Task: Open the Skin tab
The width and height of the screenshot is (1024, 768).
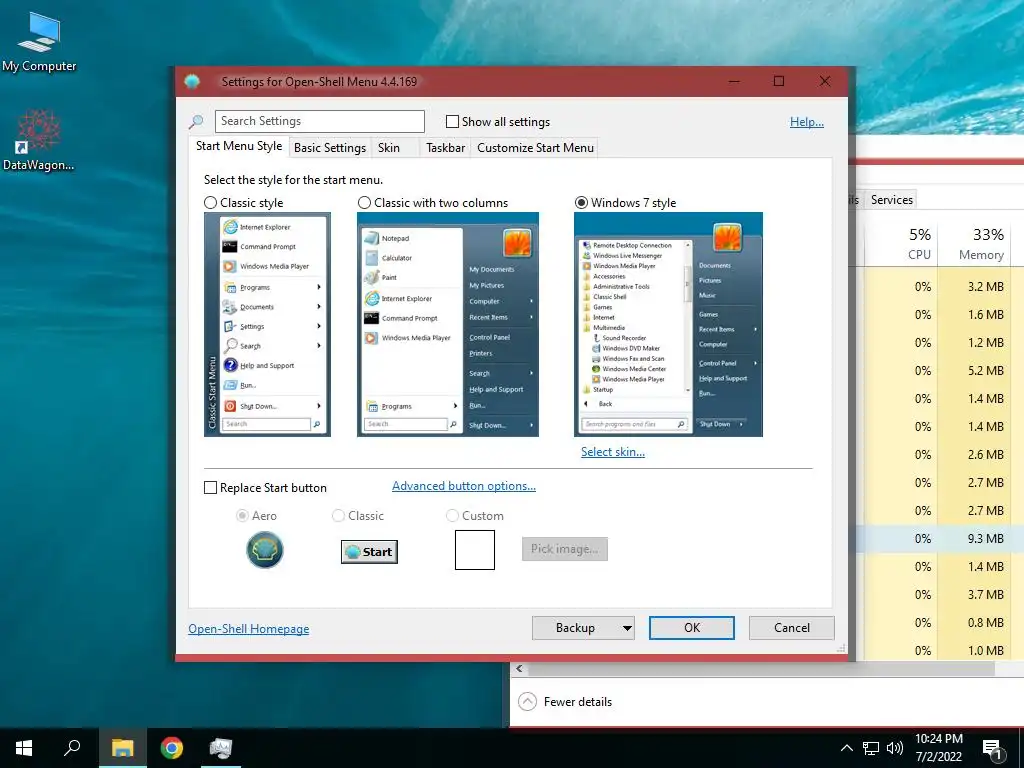Action: click(389, 148)
